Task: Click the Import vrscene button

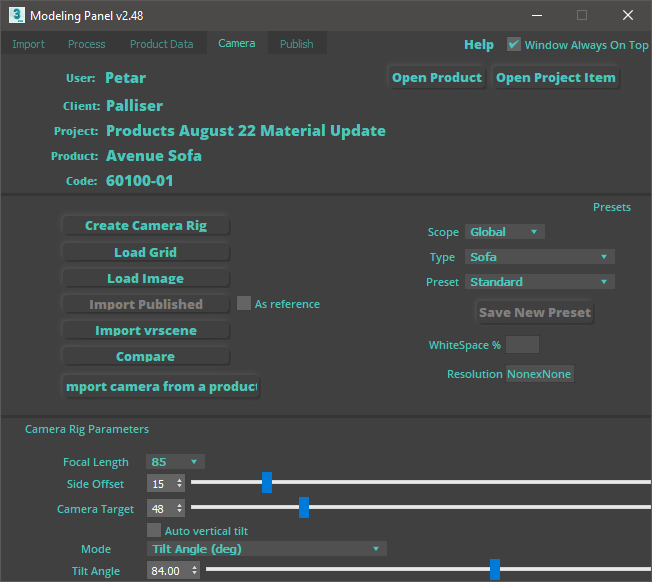Action: click(x=146, y=331)
